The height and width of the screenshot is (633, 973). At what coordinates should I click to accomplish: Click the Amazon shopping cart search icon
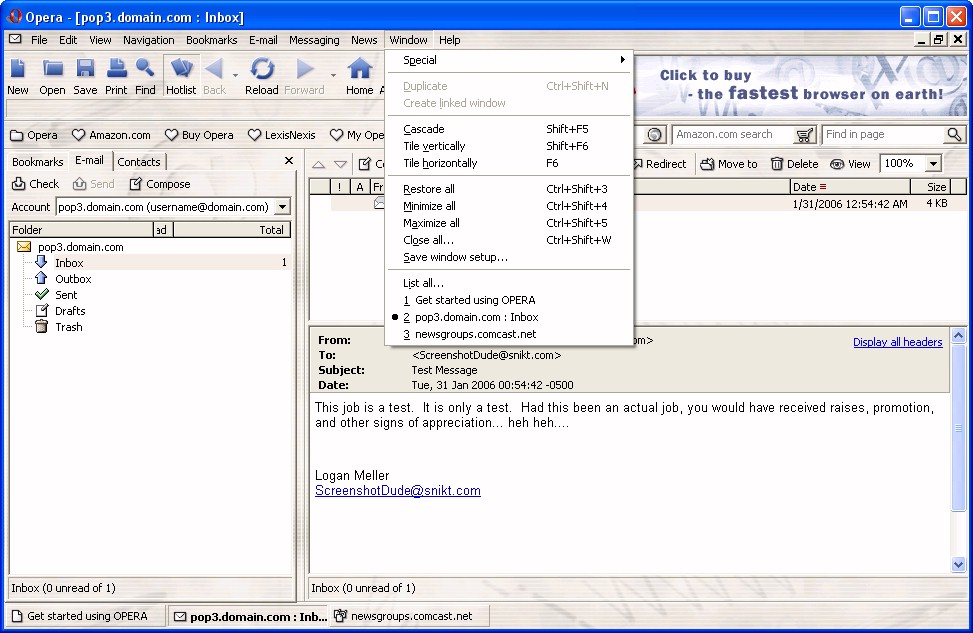click(805, 135)
